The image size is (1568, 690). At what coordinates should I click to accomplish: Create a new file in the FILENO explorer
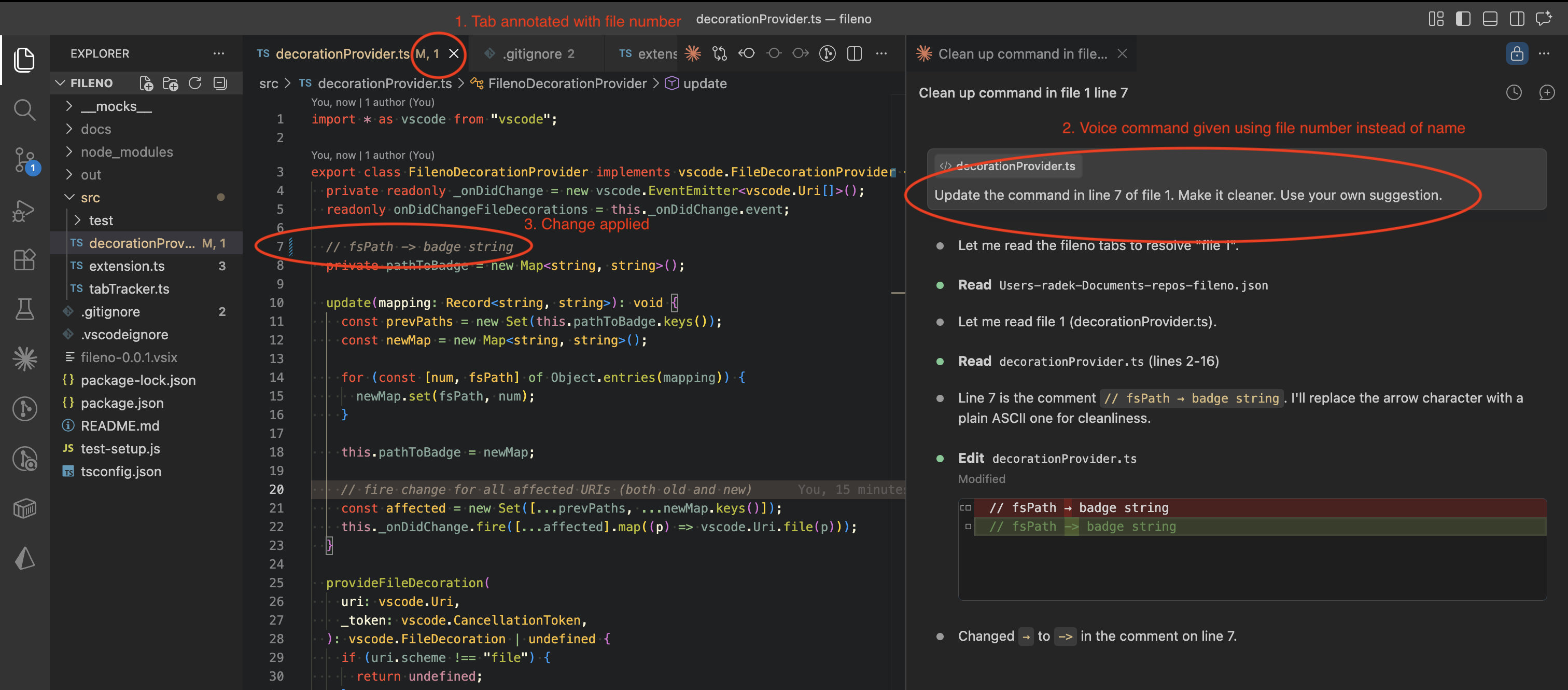146,84
